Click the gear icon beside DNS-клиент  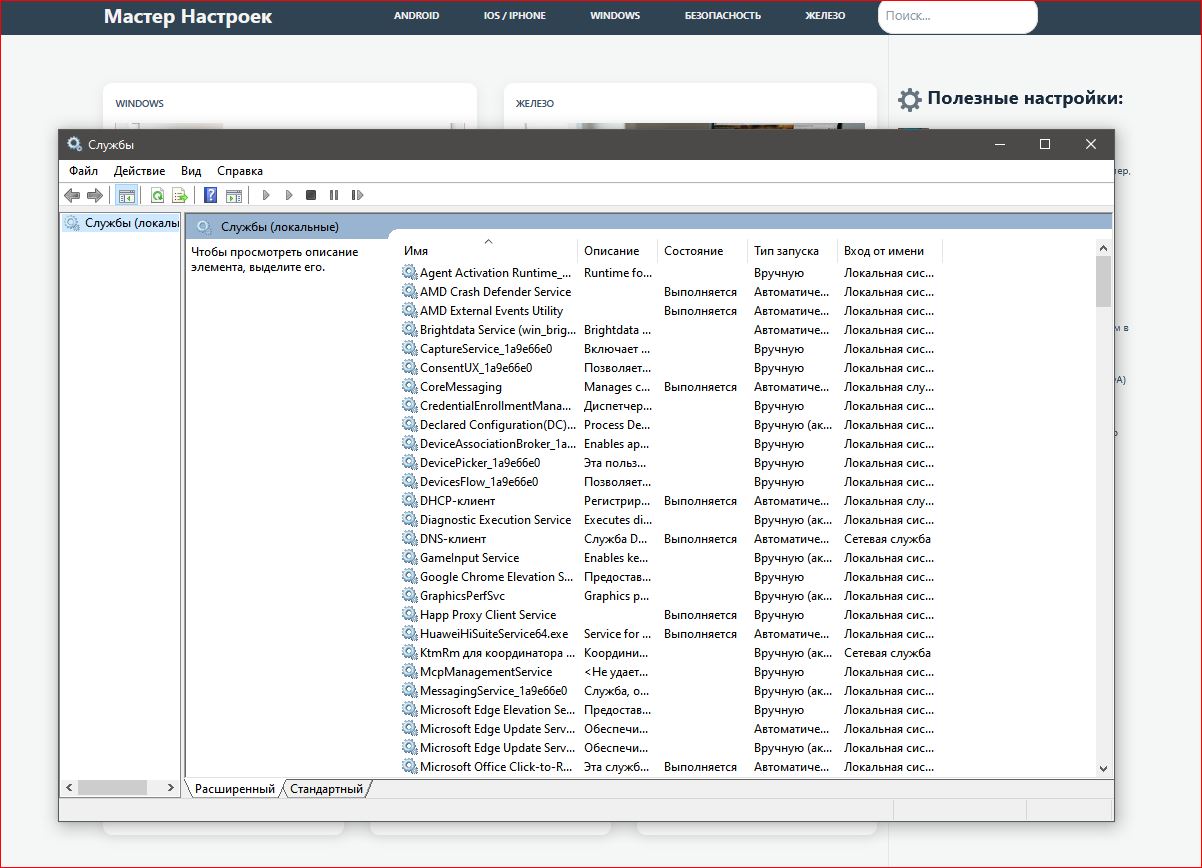(410, 539)
